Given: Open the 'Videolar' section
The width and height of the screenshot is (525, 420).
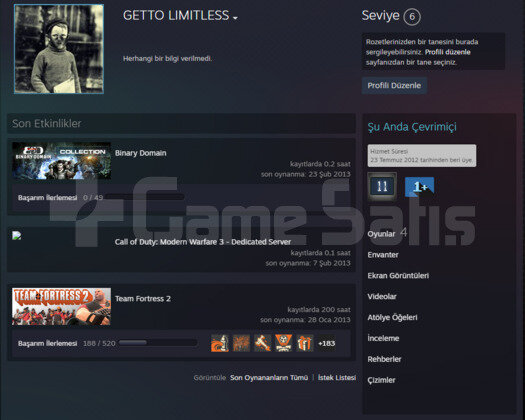Looking at the screenshot, I should (x=382, y=296).
